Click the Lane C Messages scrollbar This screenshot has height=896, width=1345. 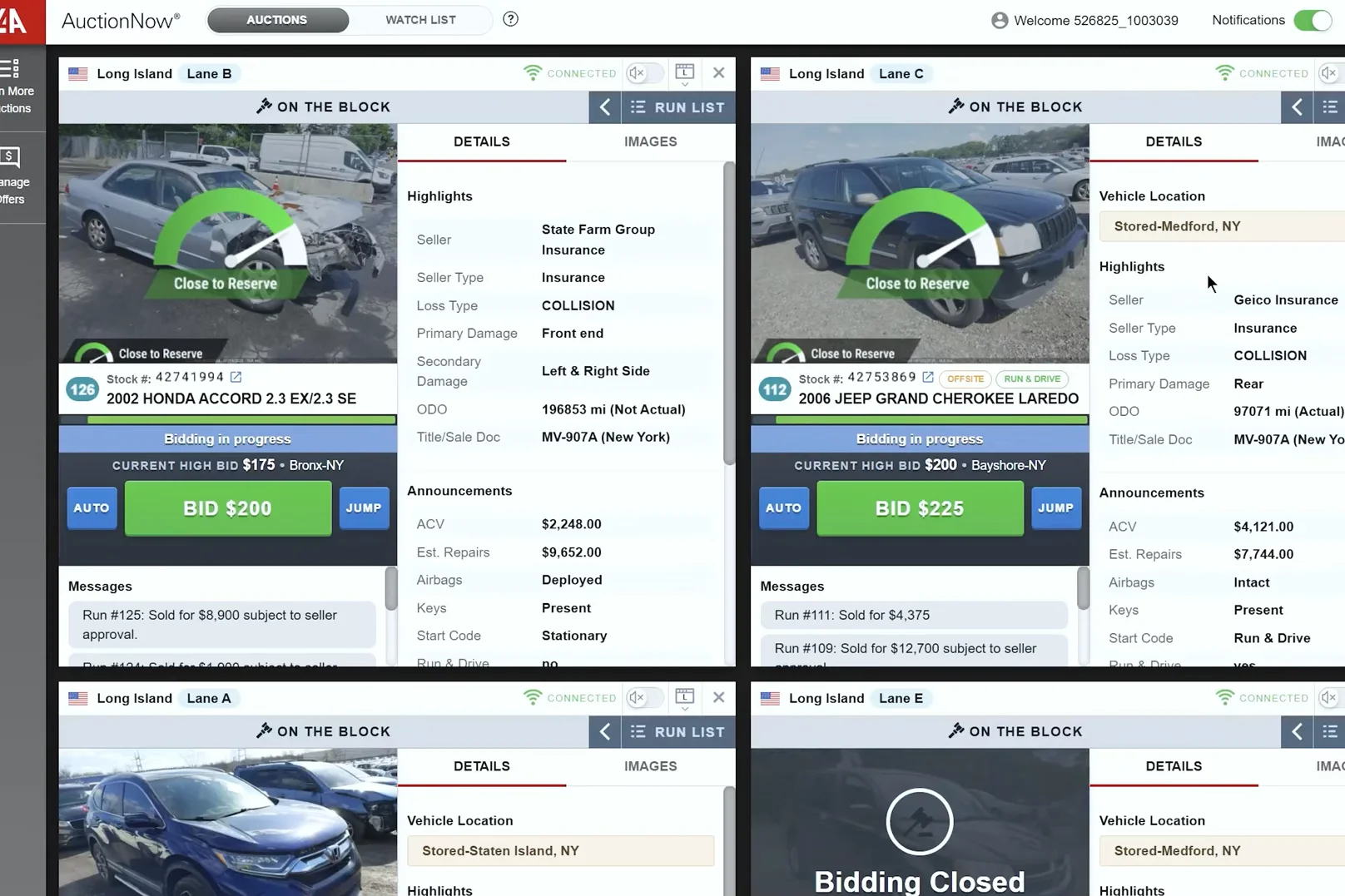pos(1083,588)
